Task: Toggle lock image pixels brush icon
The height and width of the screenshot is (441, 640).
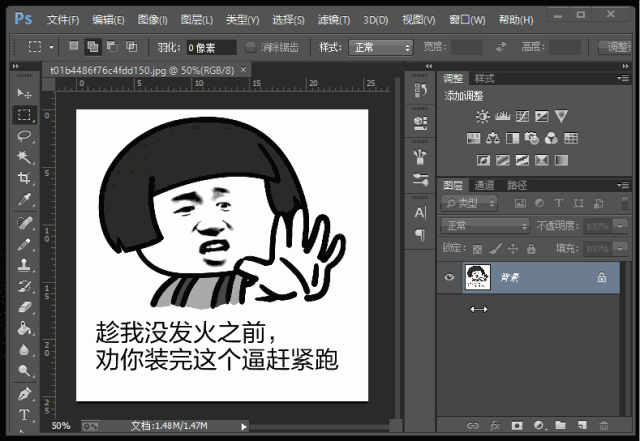Action: click(496, 248)
